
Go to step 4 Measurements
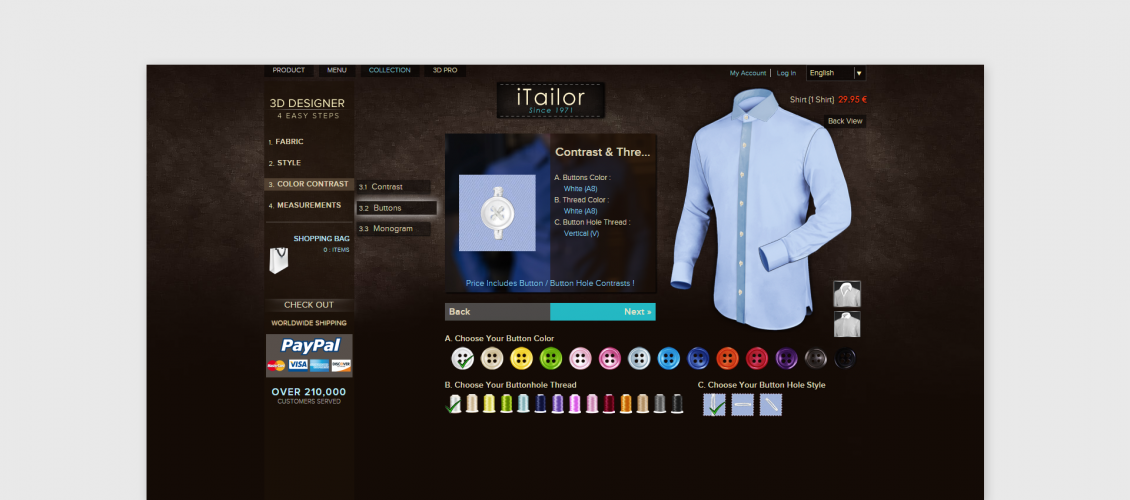308,205
